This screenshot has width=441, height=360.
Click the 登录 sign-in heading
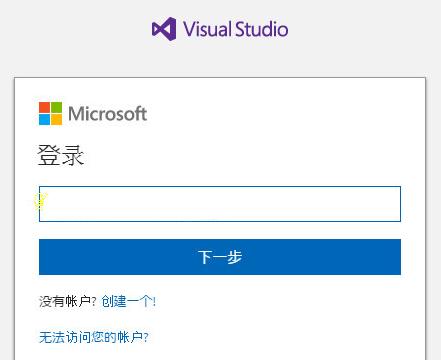pos(60,155)
